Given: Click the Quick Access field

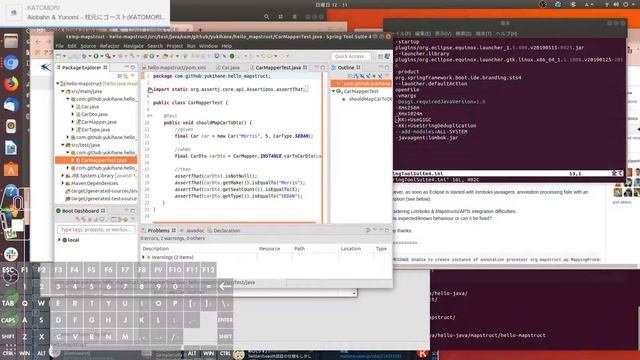Looking at the screenshot, I should 351,56.
